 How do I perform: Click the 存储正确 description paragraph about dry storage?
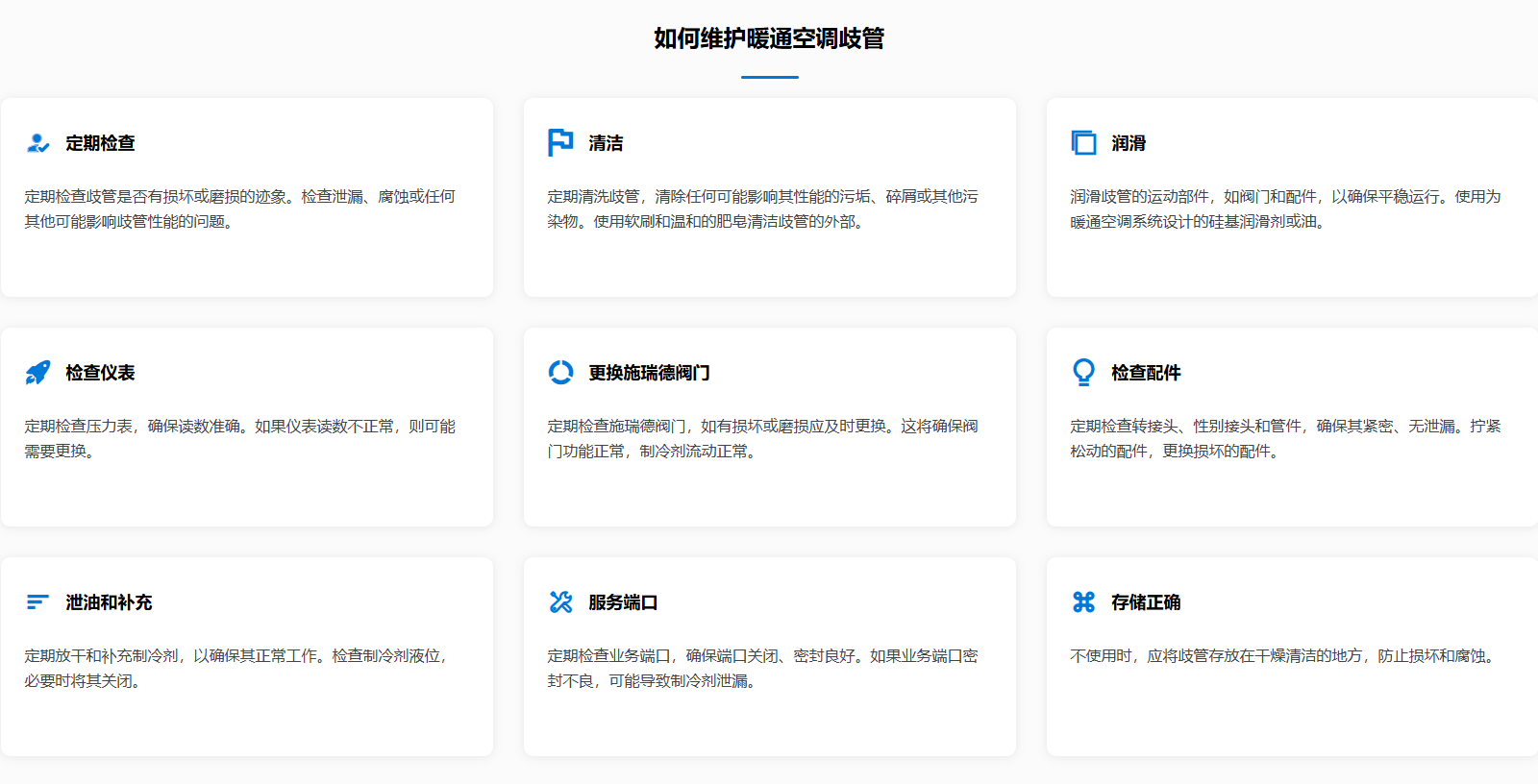point(1285,656)
